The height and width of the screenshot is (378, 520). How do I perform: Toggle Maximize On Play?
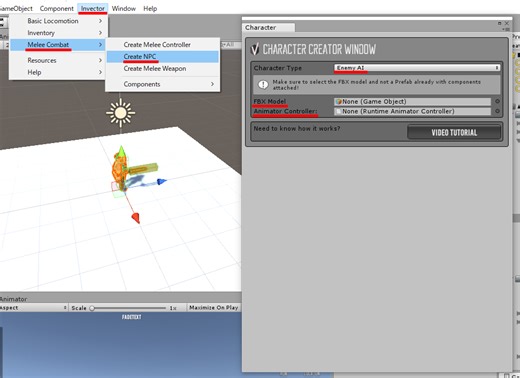214,308
